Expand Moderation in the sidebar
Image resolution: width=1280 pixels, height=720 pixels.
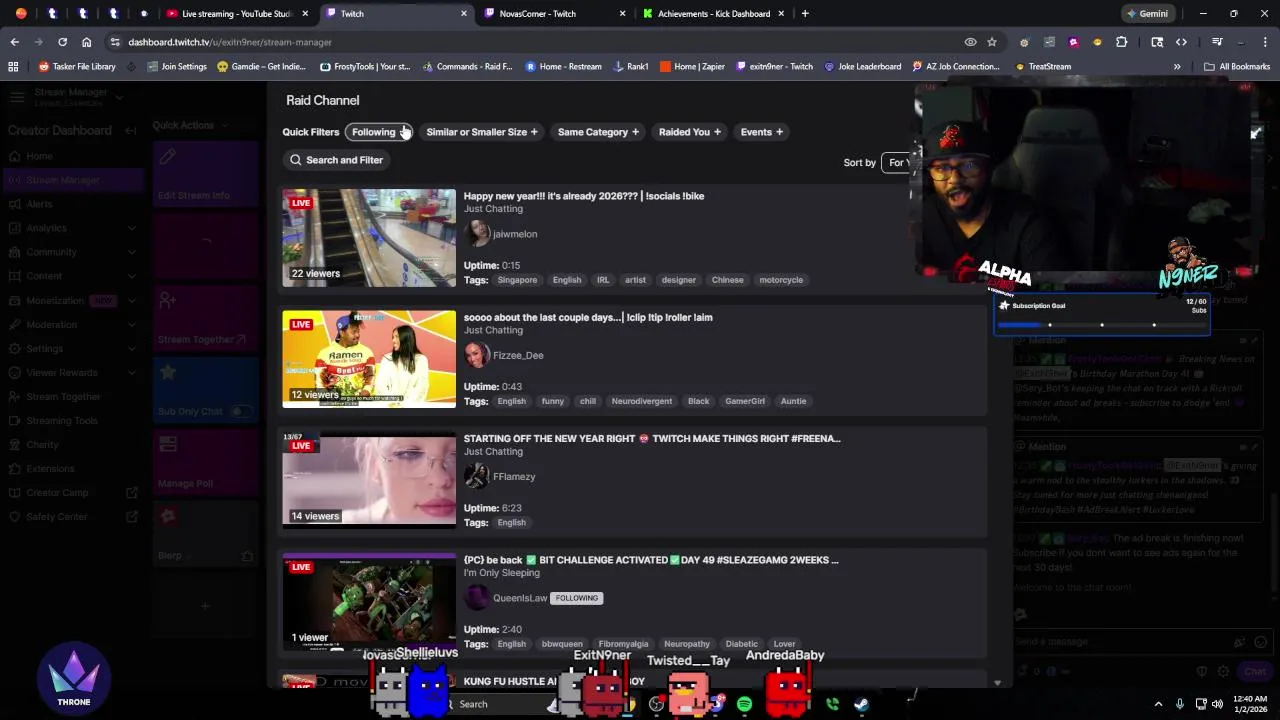[x=131, y=325]
